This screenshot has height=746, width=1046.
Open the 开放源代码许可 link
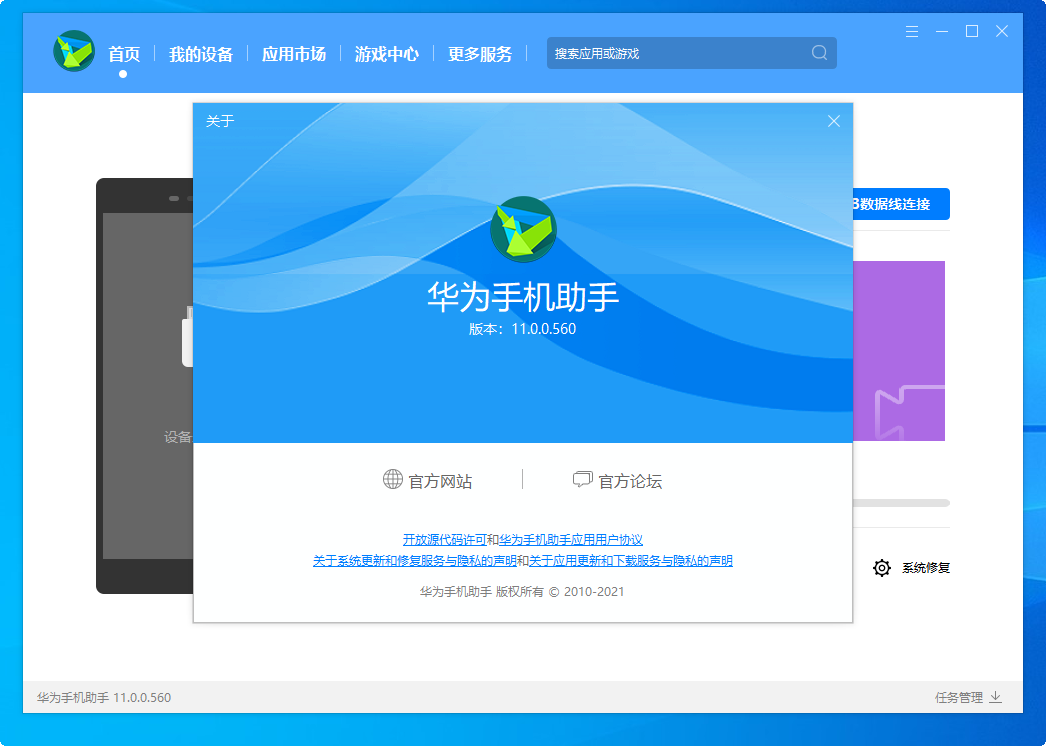click(x=444, y=539)
